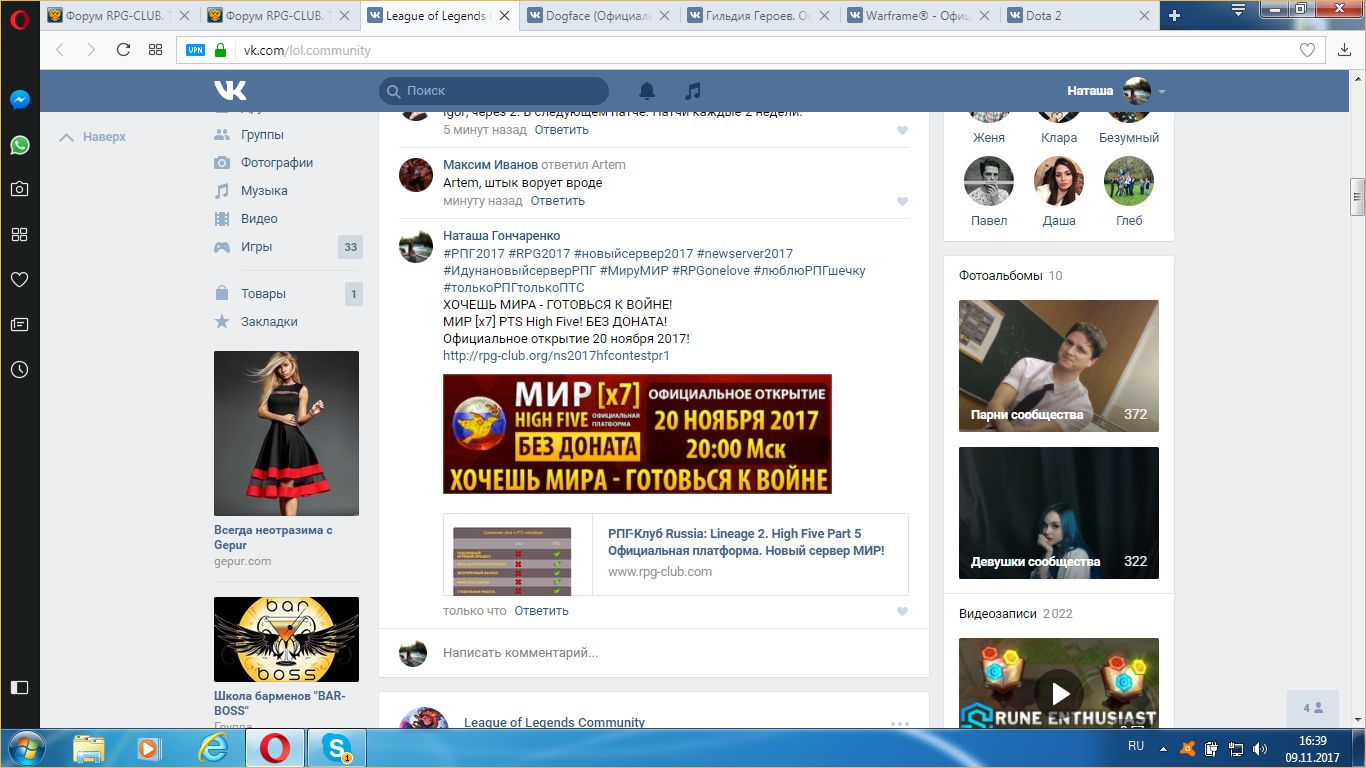
Task: Reload the page with refresh icon
Action: coord(123,50)
